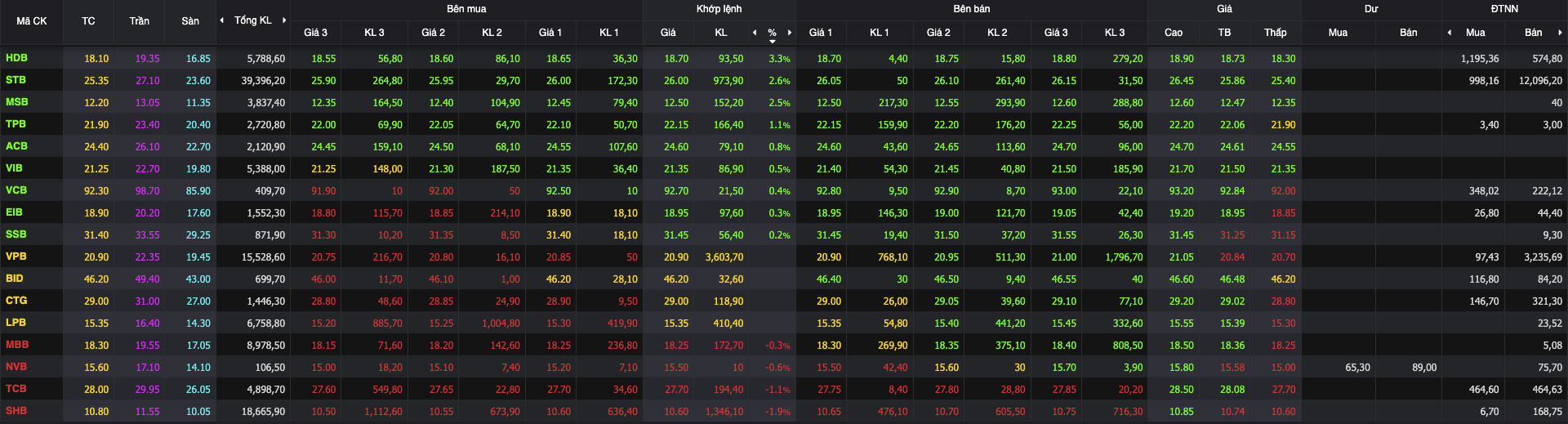Viewport: 1568px width, 424px height.
Task: Click the ĐTNN group header
Action: 1504,9
